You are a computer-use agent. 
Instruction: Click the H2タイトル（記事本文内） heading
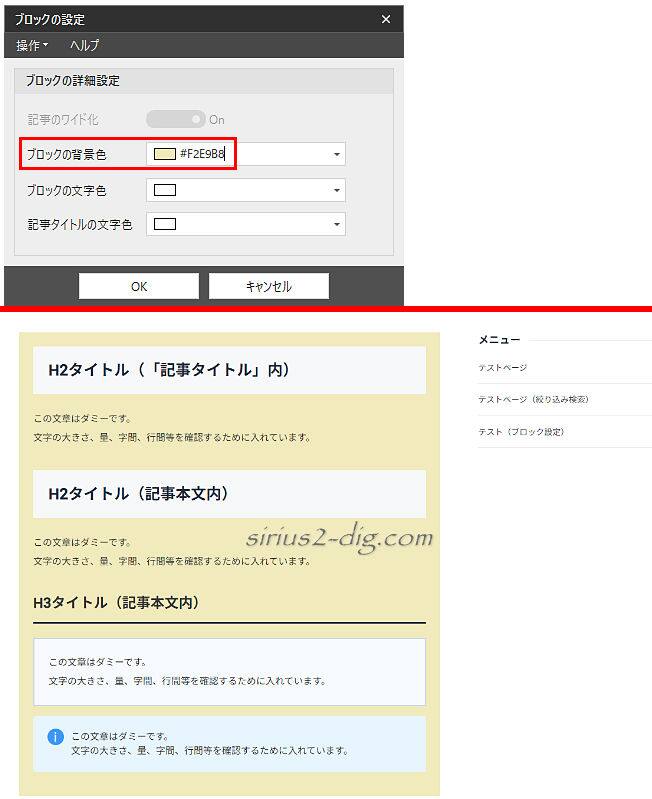pyautogui.click(x=138, y=493)
